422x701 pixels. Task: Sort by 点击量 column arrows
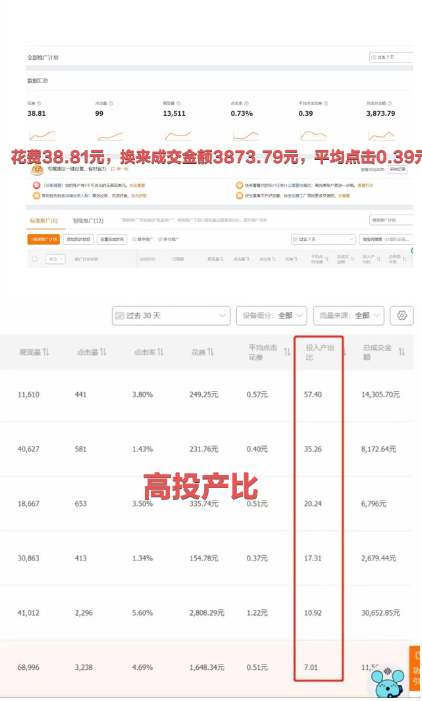[103, 352]
